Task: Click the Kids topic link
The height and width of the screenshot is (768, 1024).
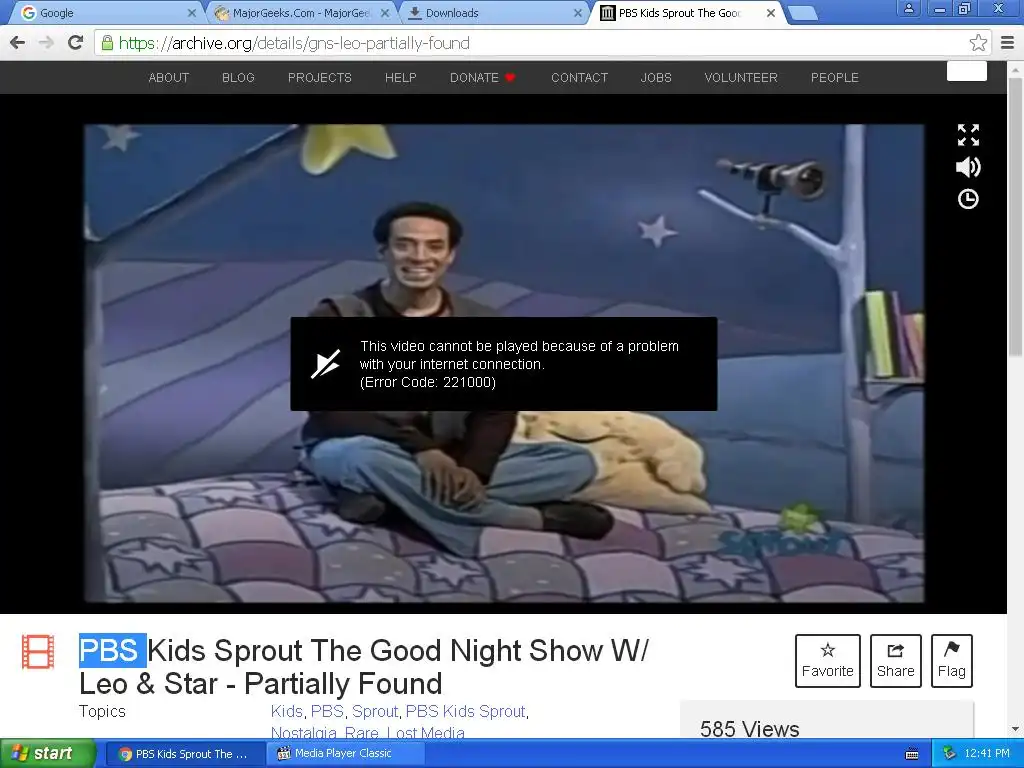Action: (287, 711)
